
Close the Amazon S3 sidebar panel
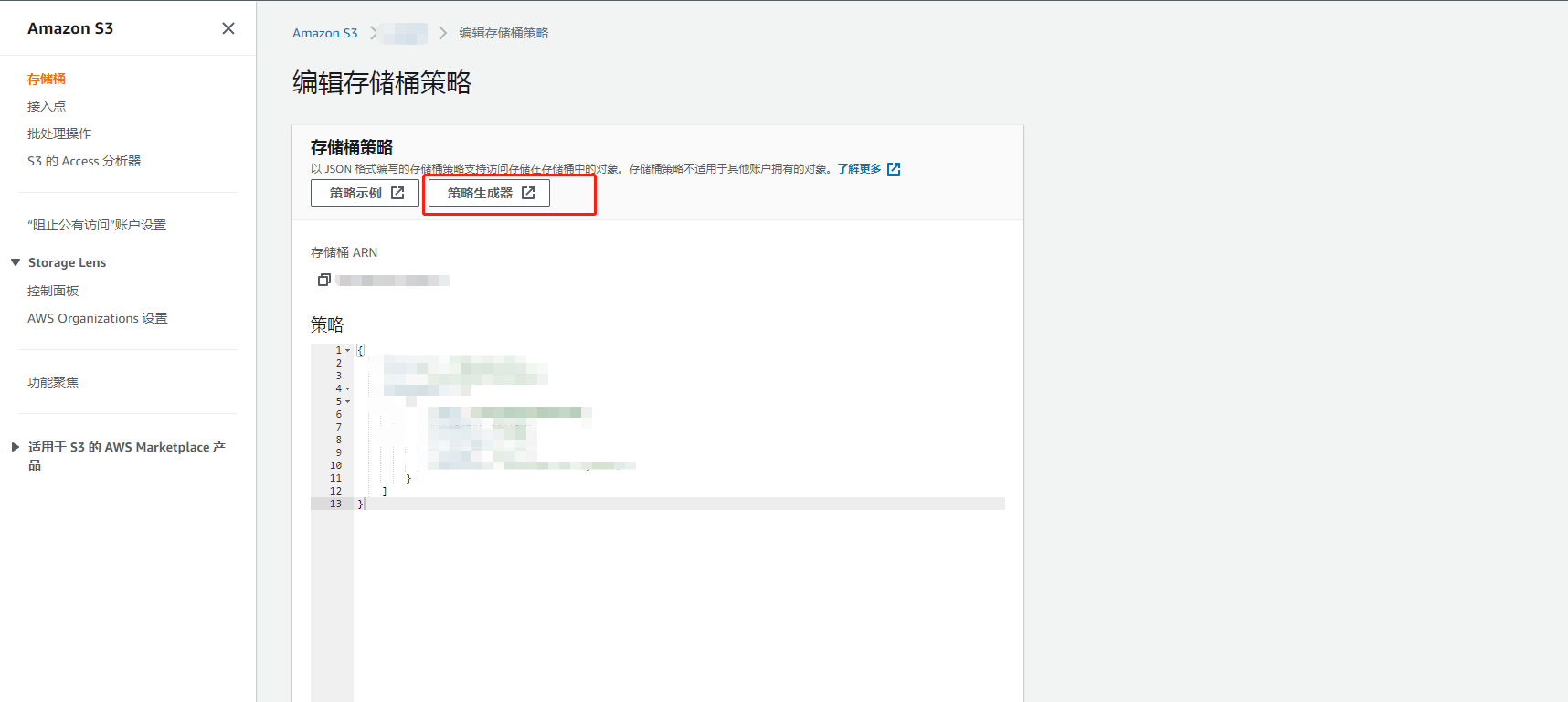click(228, 28)
